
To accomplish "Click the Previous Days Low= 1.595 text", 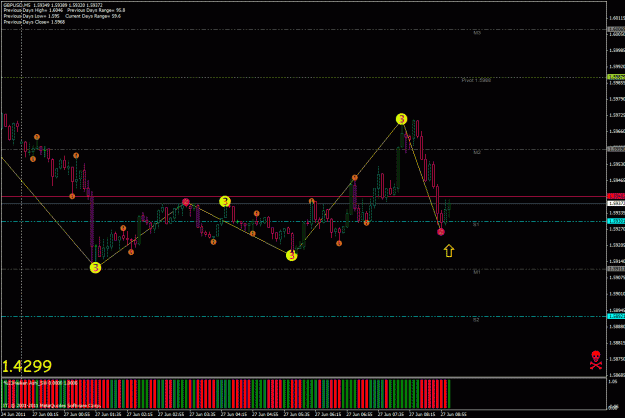I will pyautogui.click(x=31, y=16).
